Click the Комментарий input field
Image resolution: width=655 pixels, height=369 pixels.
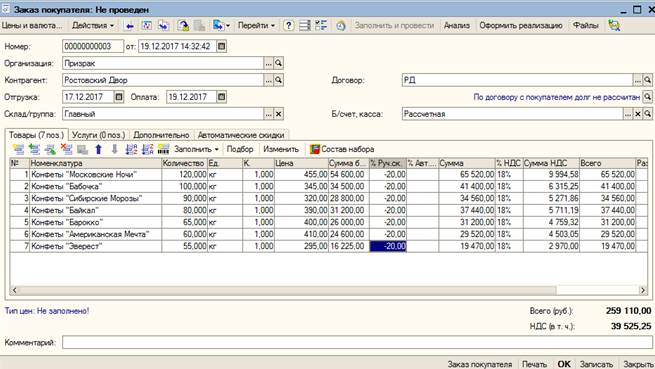click(x=357, y=343)
